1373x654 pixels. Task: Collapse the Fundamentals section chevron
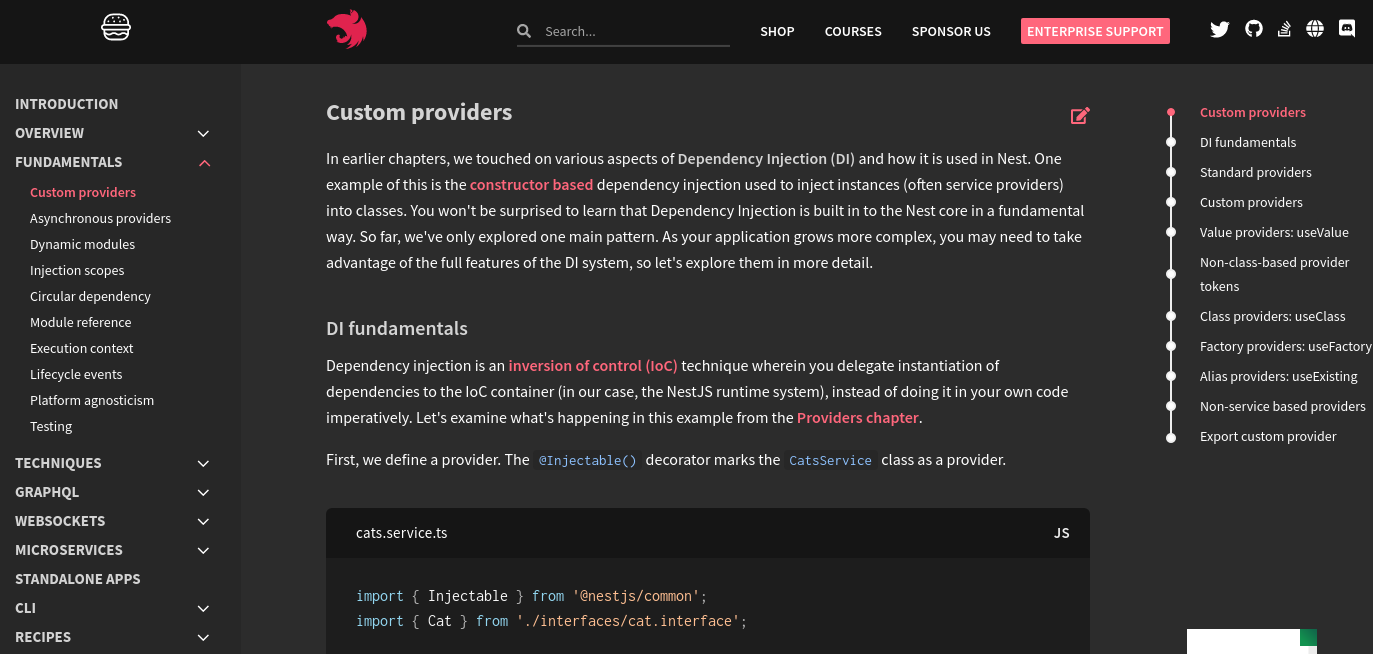click(204, 162)
